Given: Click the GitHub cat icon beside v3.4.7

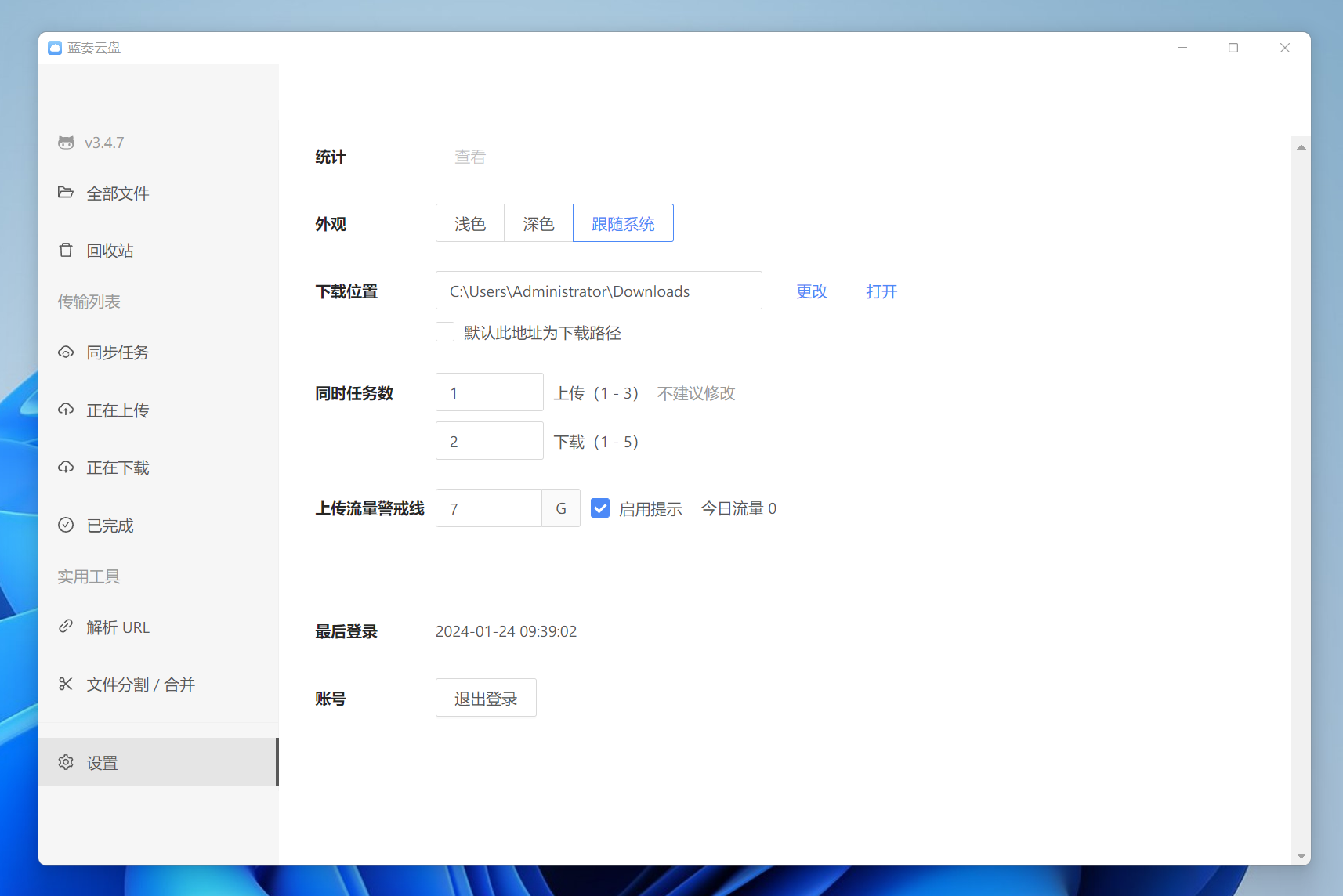Looking at the screenshot, I should 66,143.
